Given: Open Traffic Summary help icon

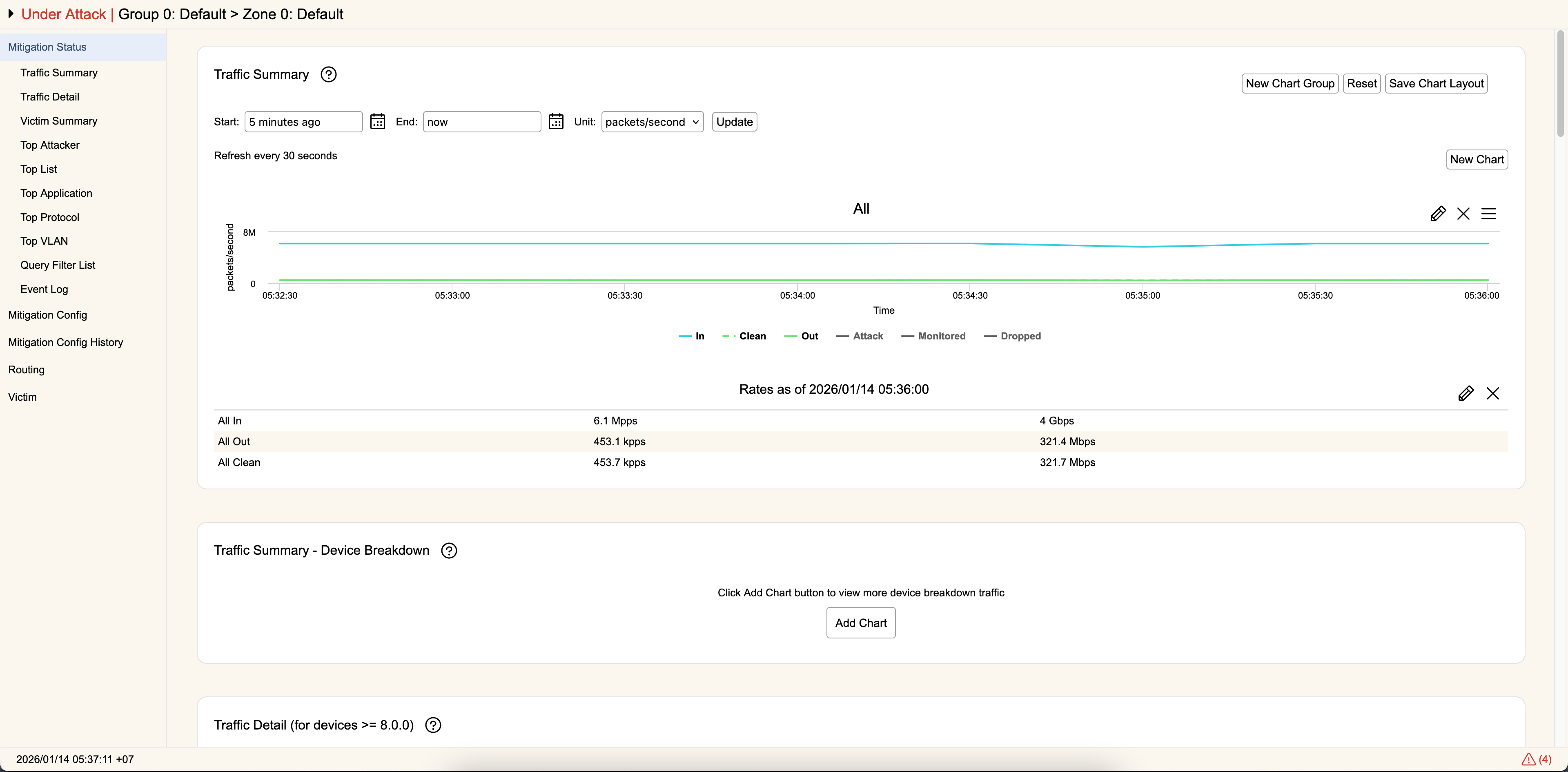Looking at the screenshot, I should click(329, 74).
